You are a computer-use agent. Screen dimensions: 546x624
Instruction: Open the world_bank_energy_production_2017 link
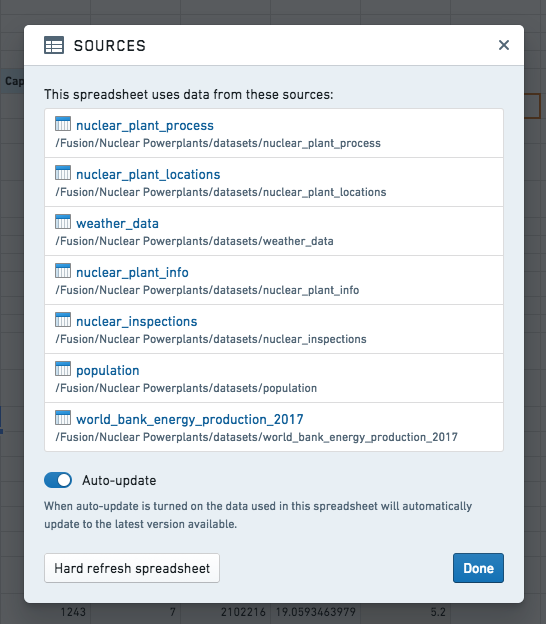[190, 420]
